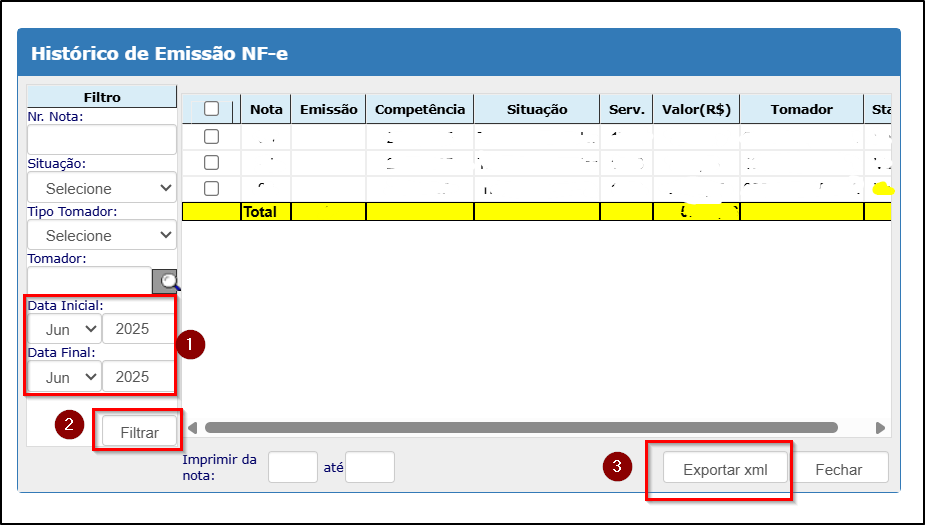Open the Data Inicial month dropdown

[x=65, y=329]
